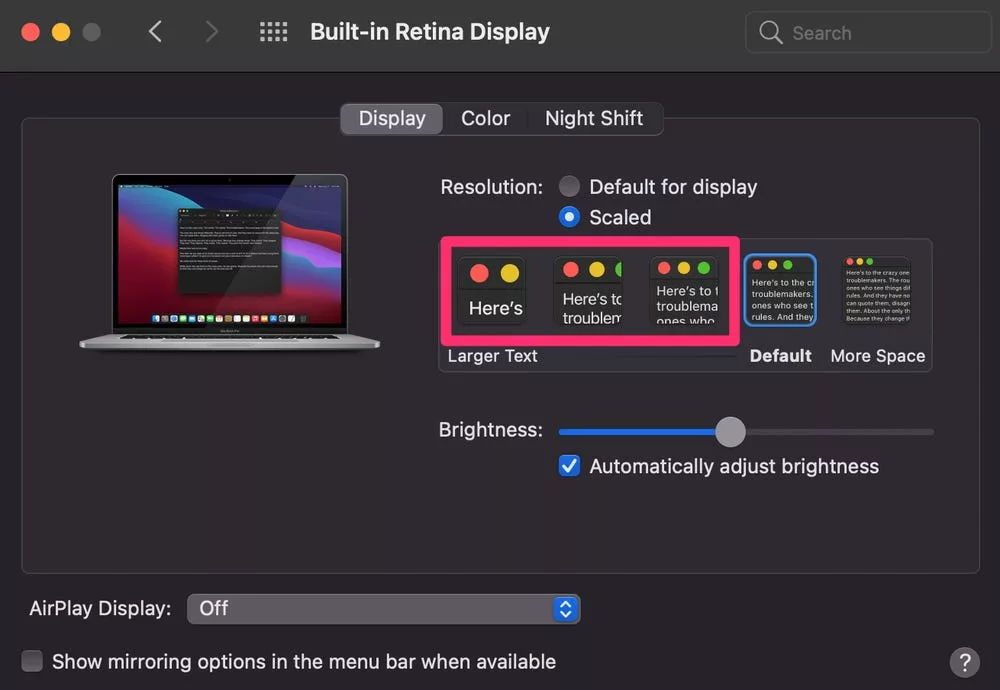Open the help question mark icon
1000x690 pixels.
(x=964, y=661)
